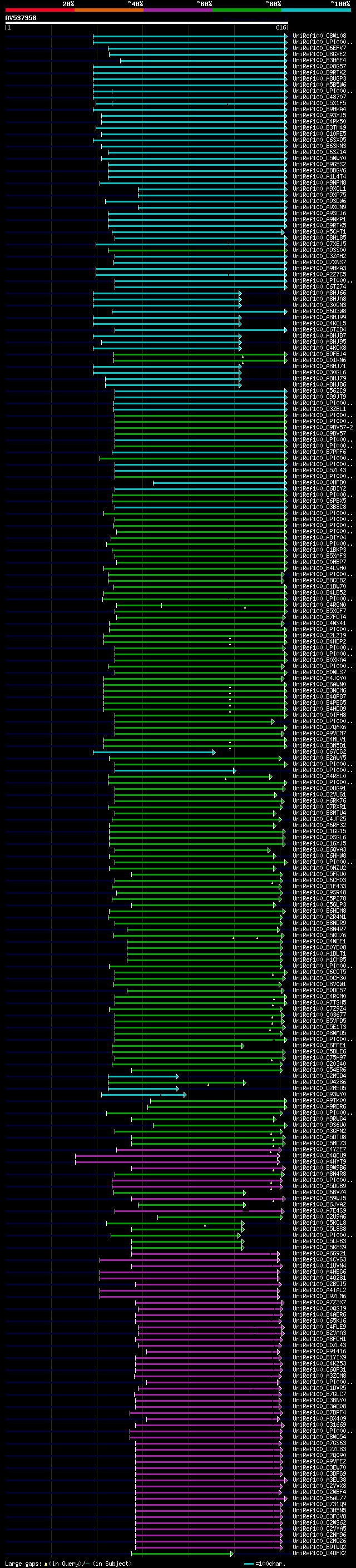
Task: Select hit label UniRef100_A9SDW6
Action: coord(319,201)
